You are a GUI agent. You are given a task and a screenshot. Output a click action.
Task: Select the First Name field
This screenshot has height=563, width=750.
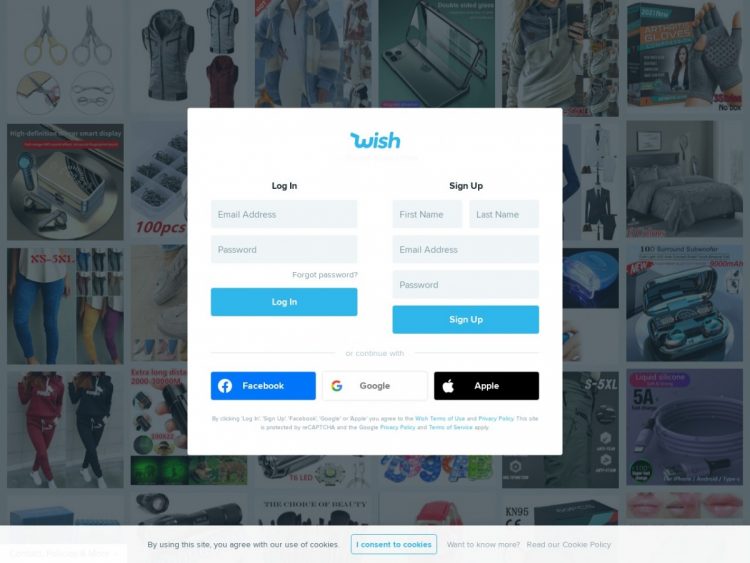pyautogui.click(x=427, y=214)
